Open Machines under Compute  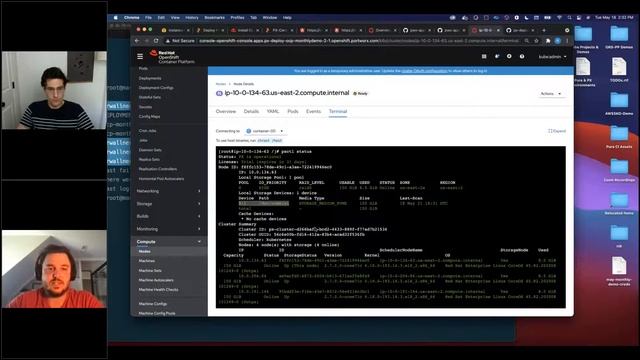click(x=147, y=261)
